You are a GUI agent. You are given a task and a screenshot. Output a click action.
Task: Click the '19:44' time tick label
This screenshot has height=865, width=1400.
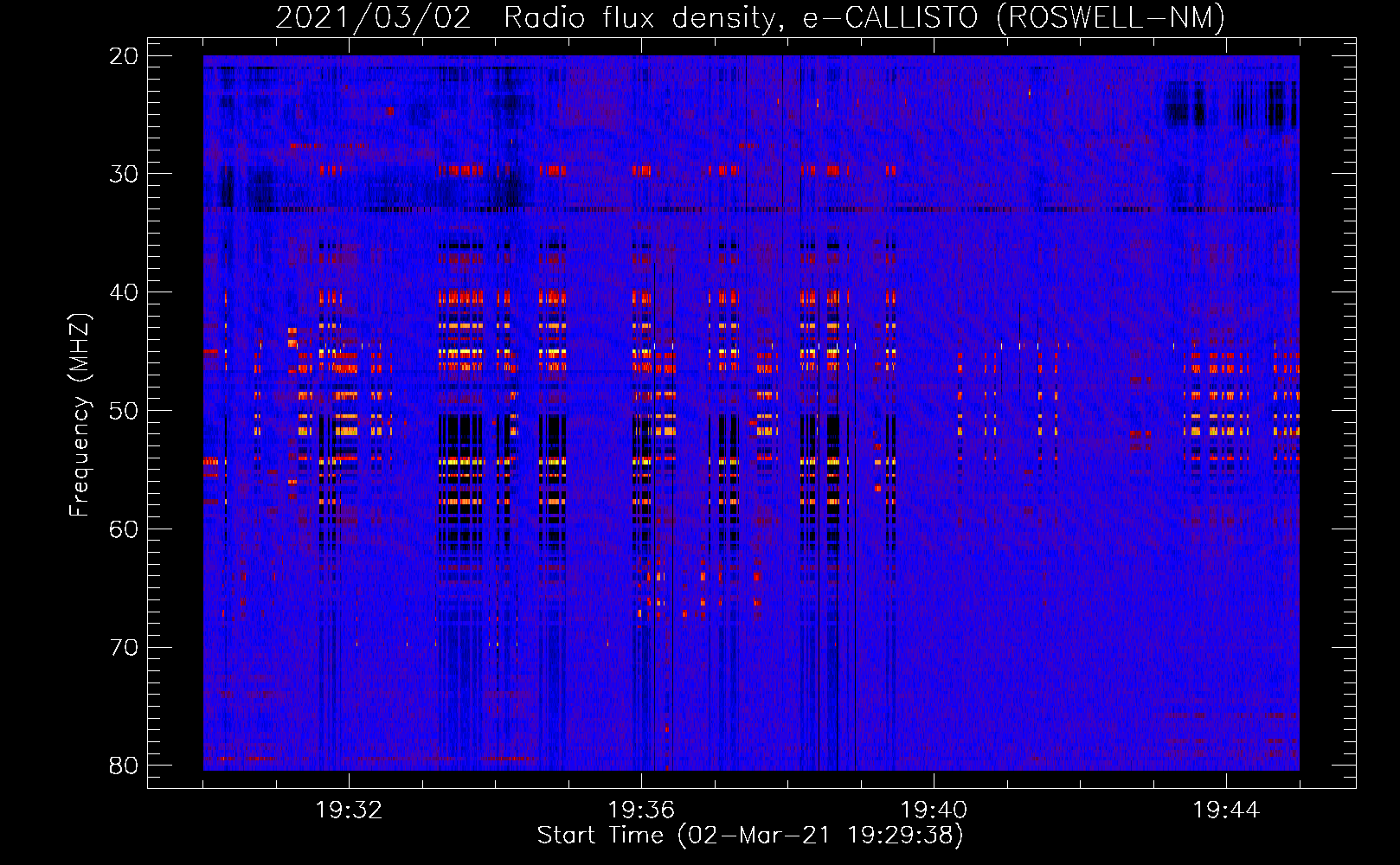pyautogui.click(x=1225, y=811)
